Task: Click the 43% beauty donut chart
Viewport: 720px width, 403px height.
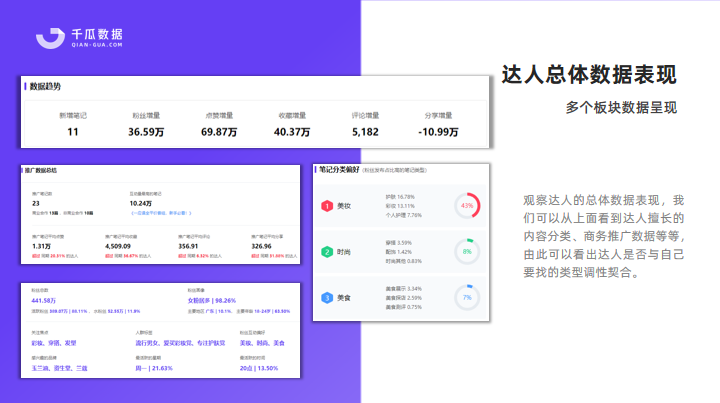Action: click(x=467, y=206)
